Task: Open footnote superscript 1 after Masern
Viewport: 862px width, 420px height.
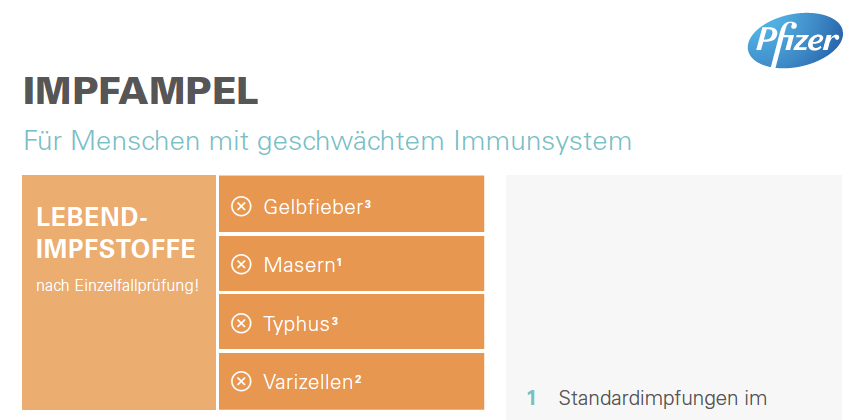Action: (339, 261)
